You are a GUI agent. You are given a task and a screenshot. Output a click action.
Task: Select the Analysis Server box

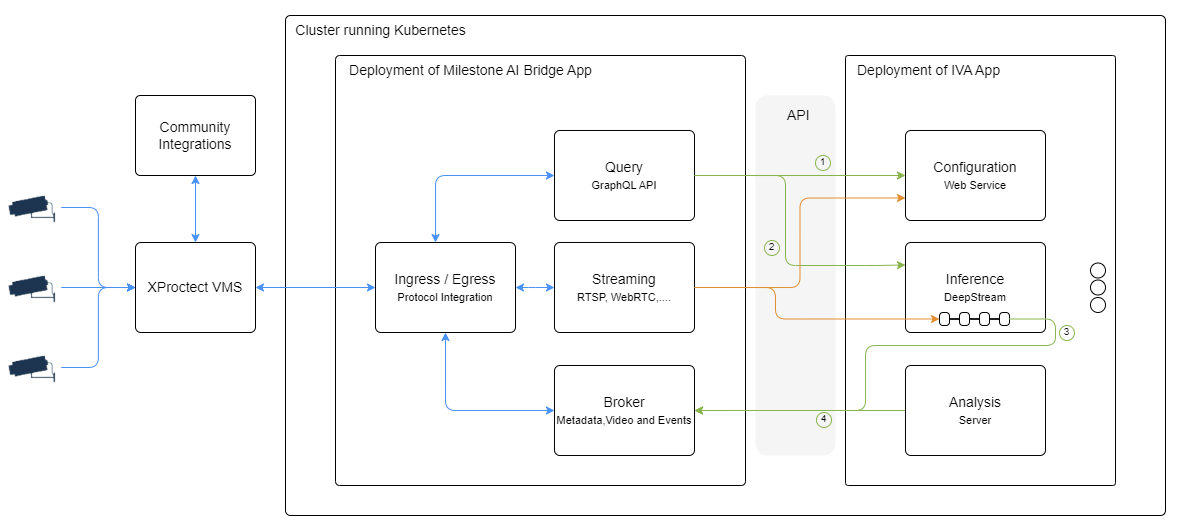point(975,410)
